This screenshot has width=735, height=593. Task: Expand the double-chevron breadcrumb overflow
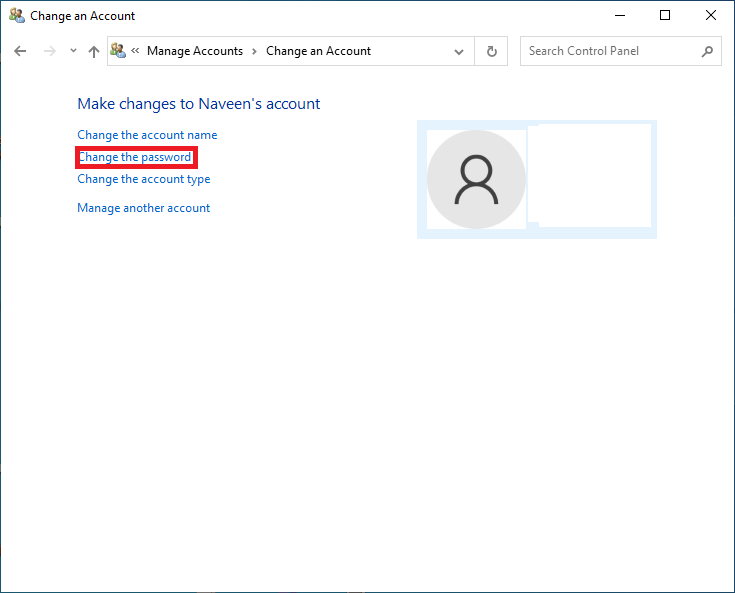pos(135,51)
